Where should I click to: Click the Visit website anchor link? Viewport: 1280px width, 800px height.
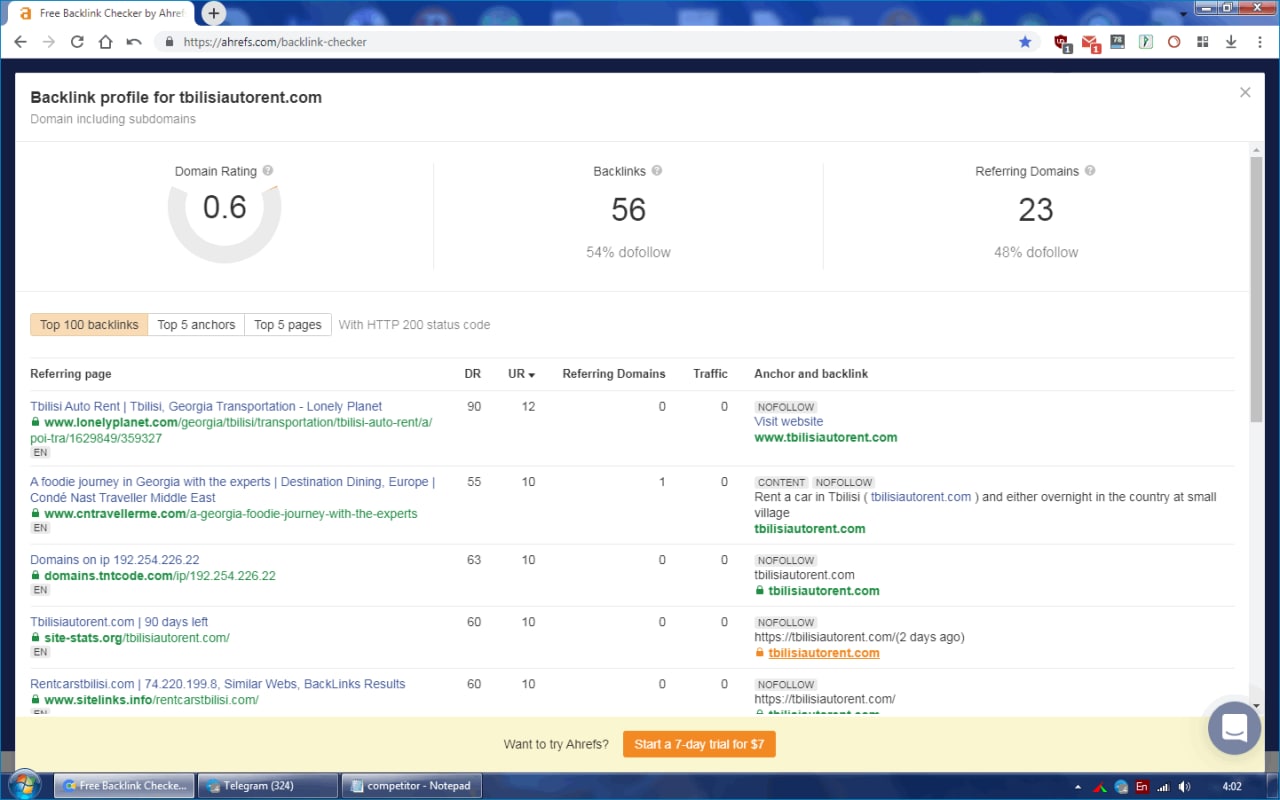coord(789,422)
